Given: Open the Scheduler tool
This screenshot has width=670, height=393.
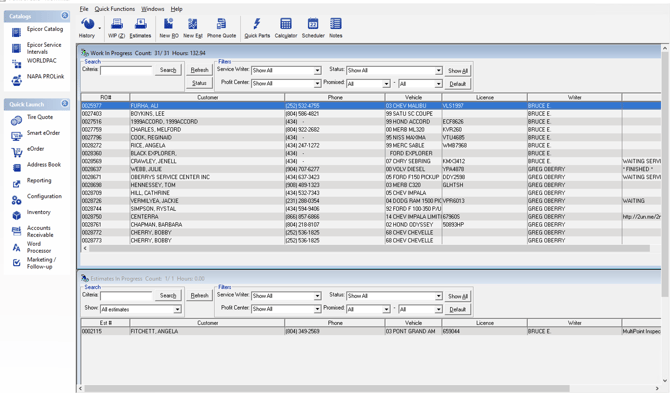Looking at the screenshot, I should [x=313, y=28].
